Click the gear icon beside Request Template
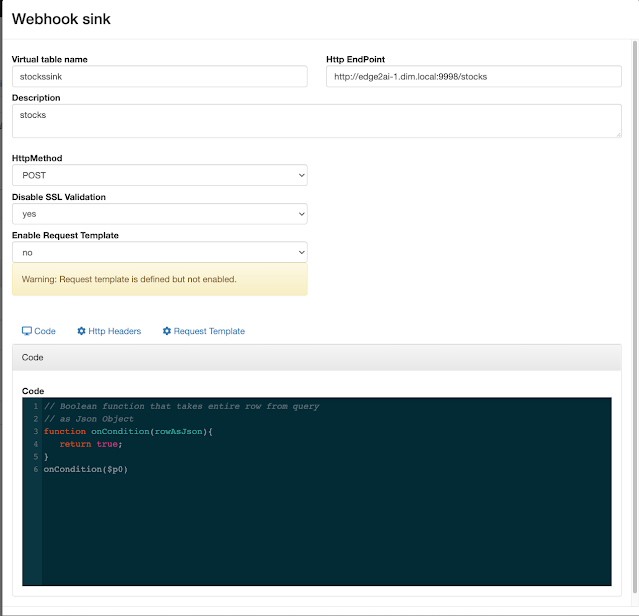 coord(167,331)
